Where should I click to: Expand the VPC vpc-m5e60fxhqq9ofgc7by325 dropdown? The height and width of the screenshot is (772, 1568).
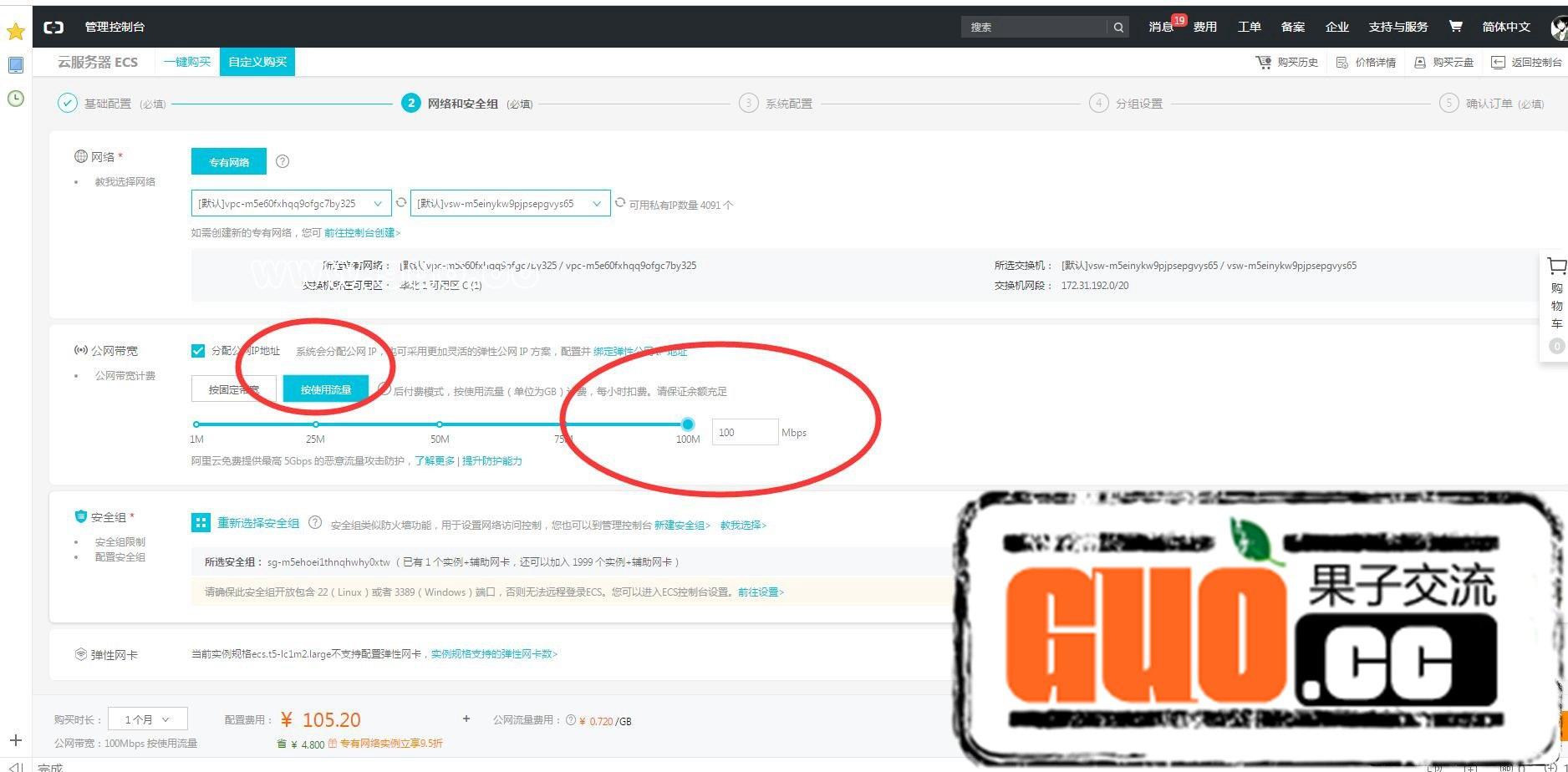[x=291, y=203]
